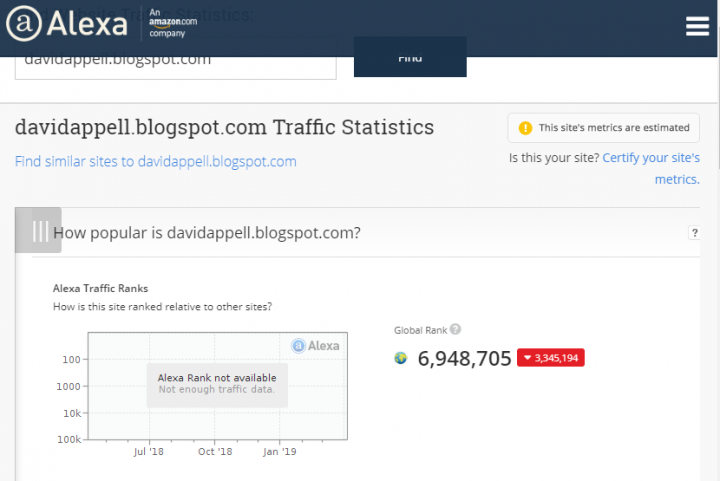720x481 pixels.
Task: Click the yellow warning icon
Action: click(525, 128)
